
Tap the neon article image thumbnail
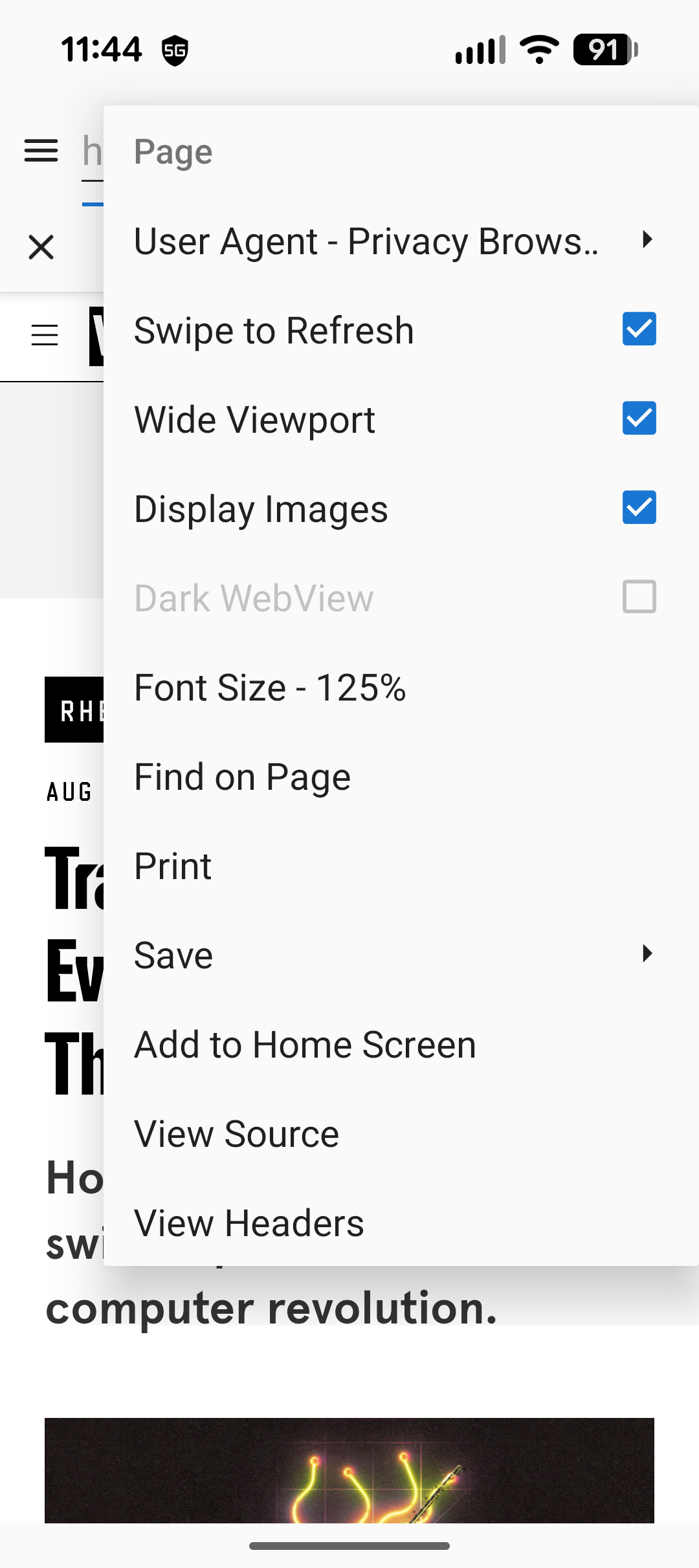pyautogui.click(x=349, y=1470)
